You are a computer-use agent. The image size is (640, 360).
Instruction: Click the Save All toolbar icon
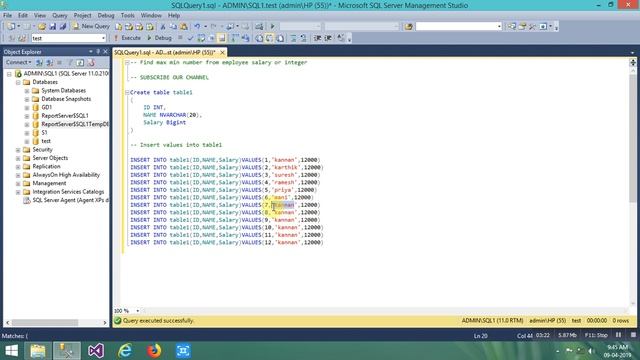point(62,26)
